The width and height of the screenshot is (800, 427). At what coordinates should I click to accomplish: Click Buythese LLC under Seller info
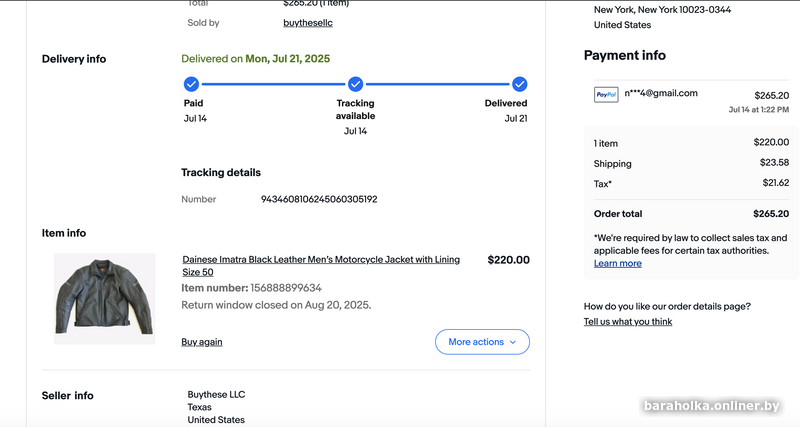(216, 394)
